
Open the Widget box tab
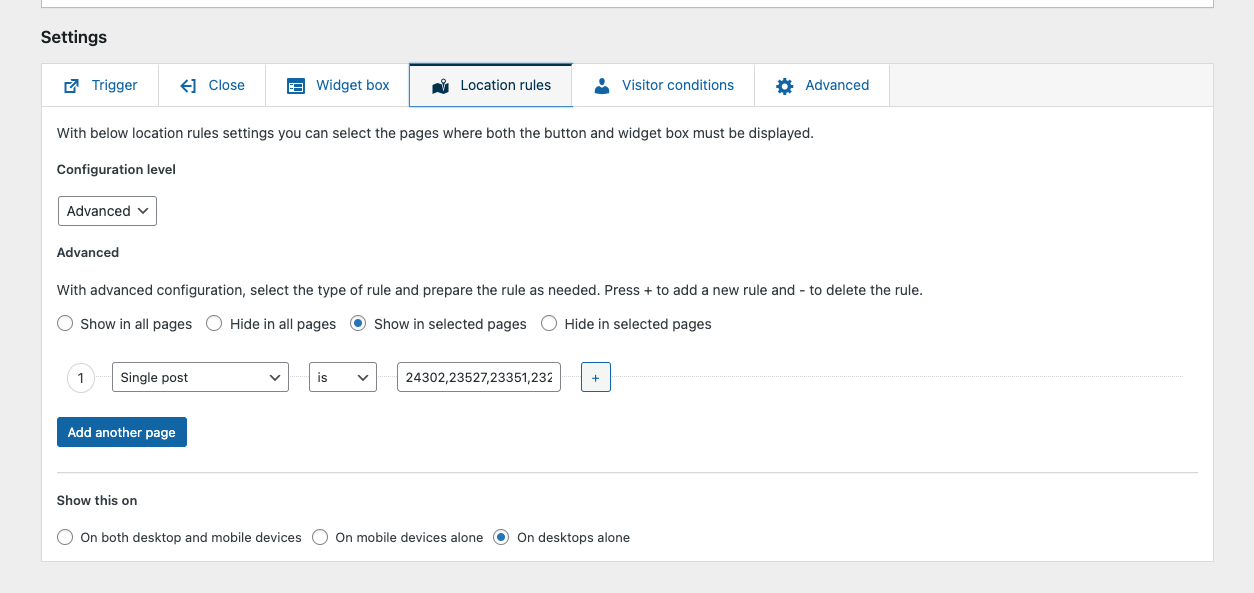[x=352, y=86]
